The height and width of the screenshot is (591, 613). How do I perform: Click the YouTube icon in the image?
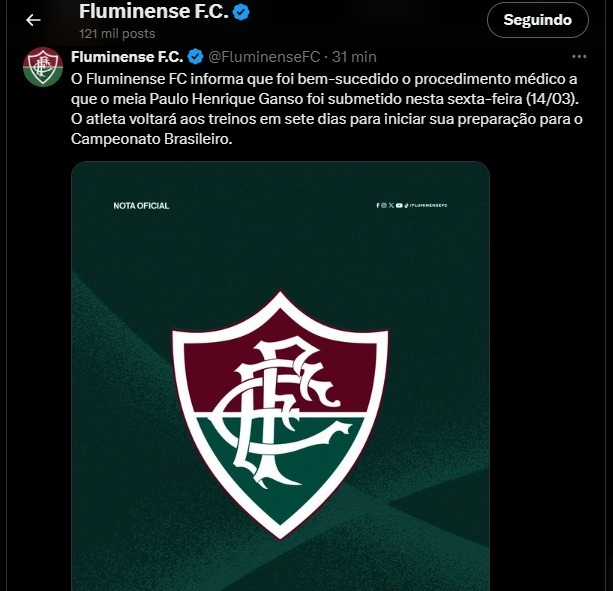point(399,206)
